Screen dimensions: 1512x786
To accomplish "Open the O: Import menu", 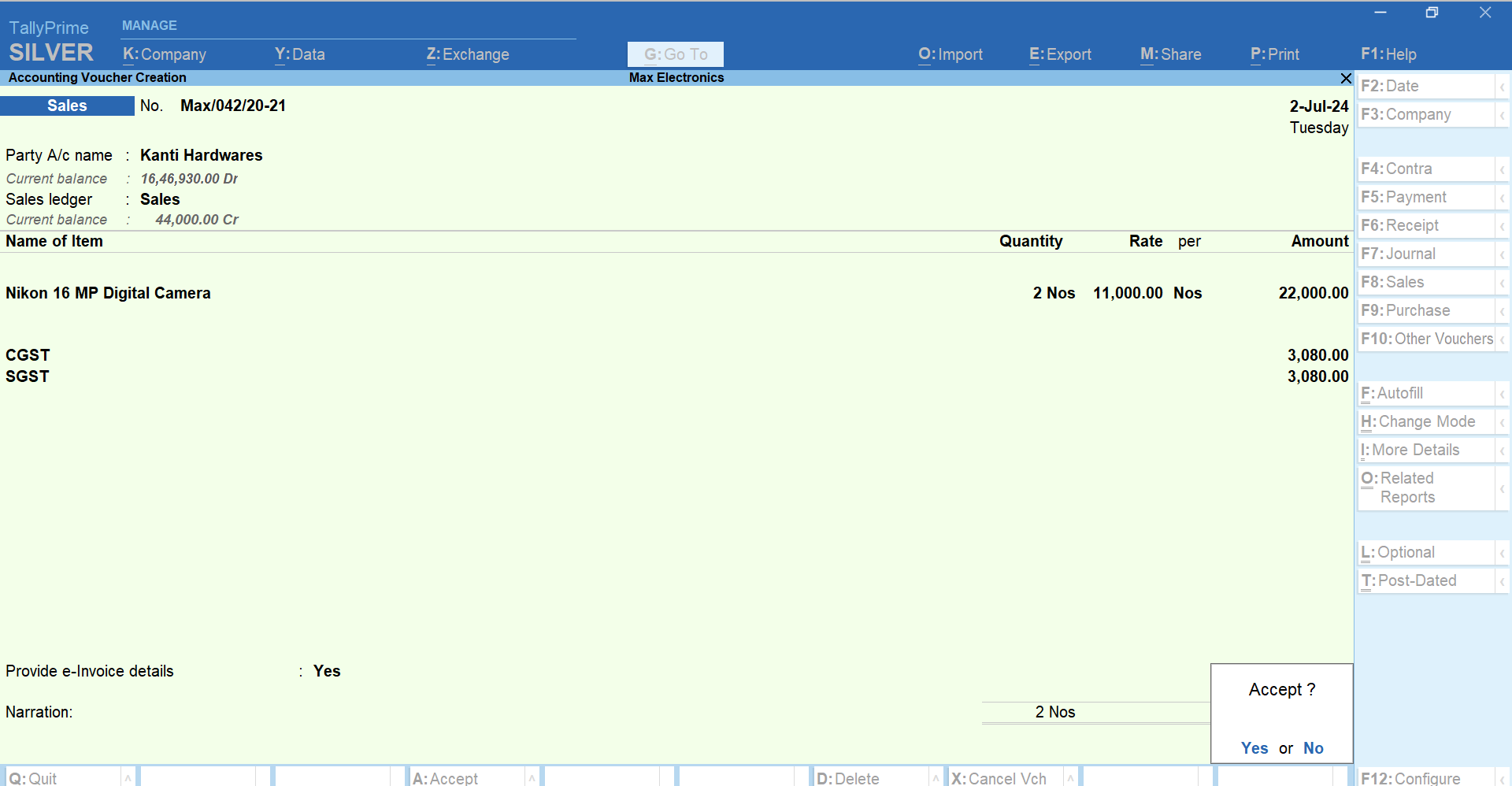I will [951, 54].
